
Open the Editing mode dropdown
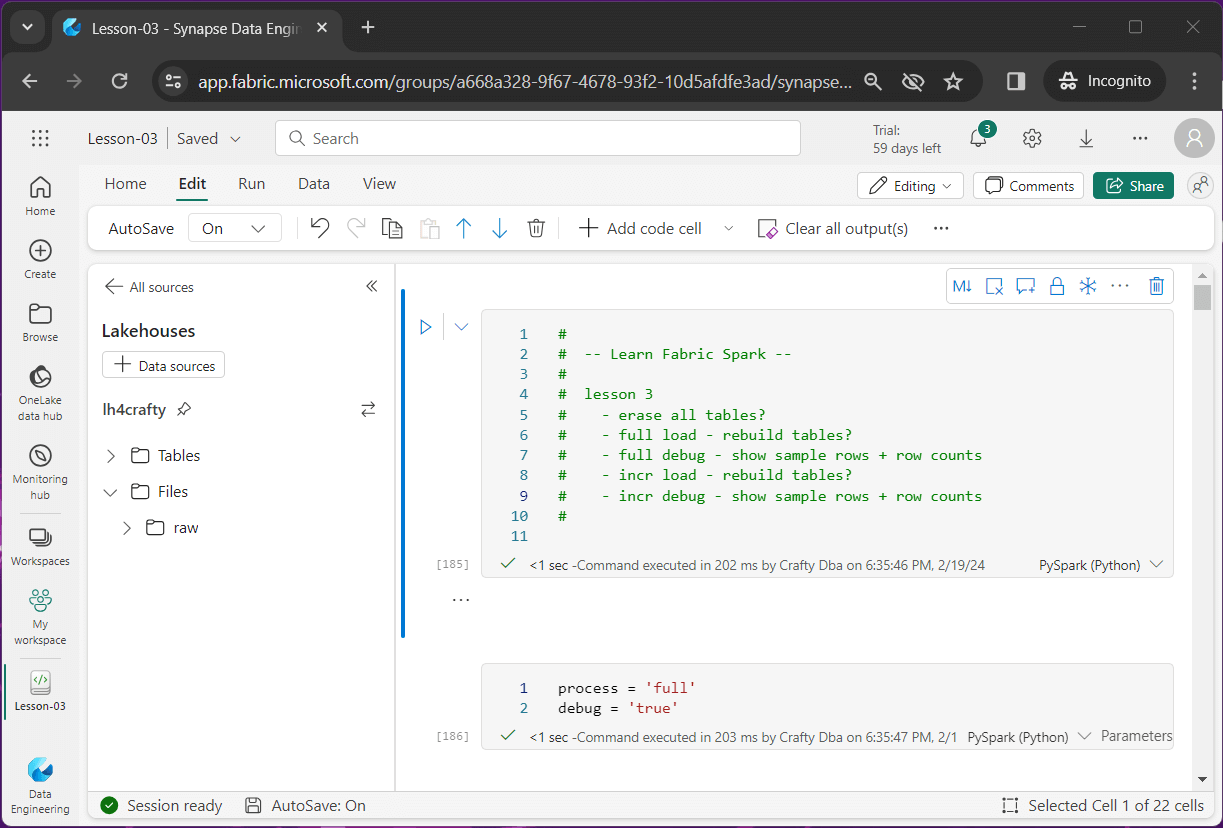pyautogui.click(x=910, y=186)
